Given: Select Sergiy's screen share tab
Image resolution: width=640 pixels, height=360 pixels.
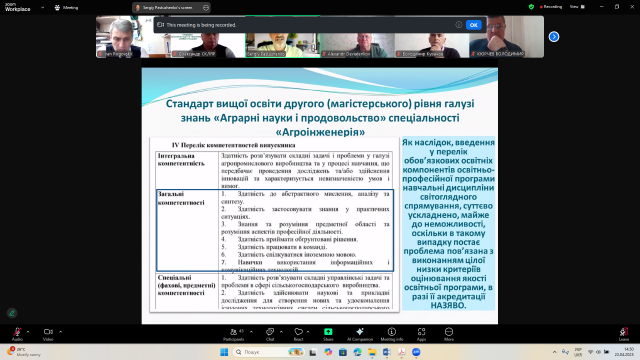Looking at the screenshot, I should [x=167, y=7].
